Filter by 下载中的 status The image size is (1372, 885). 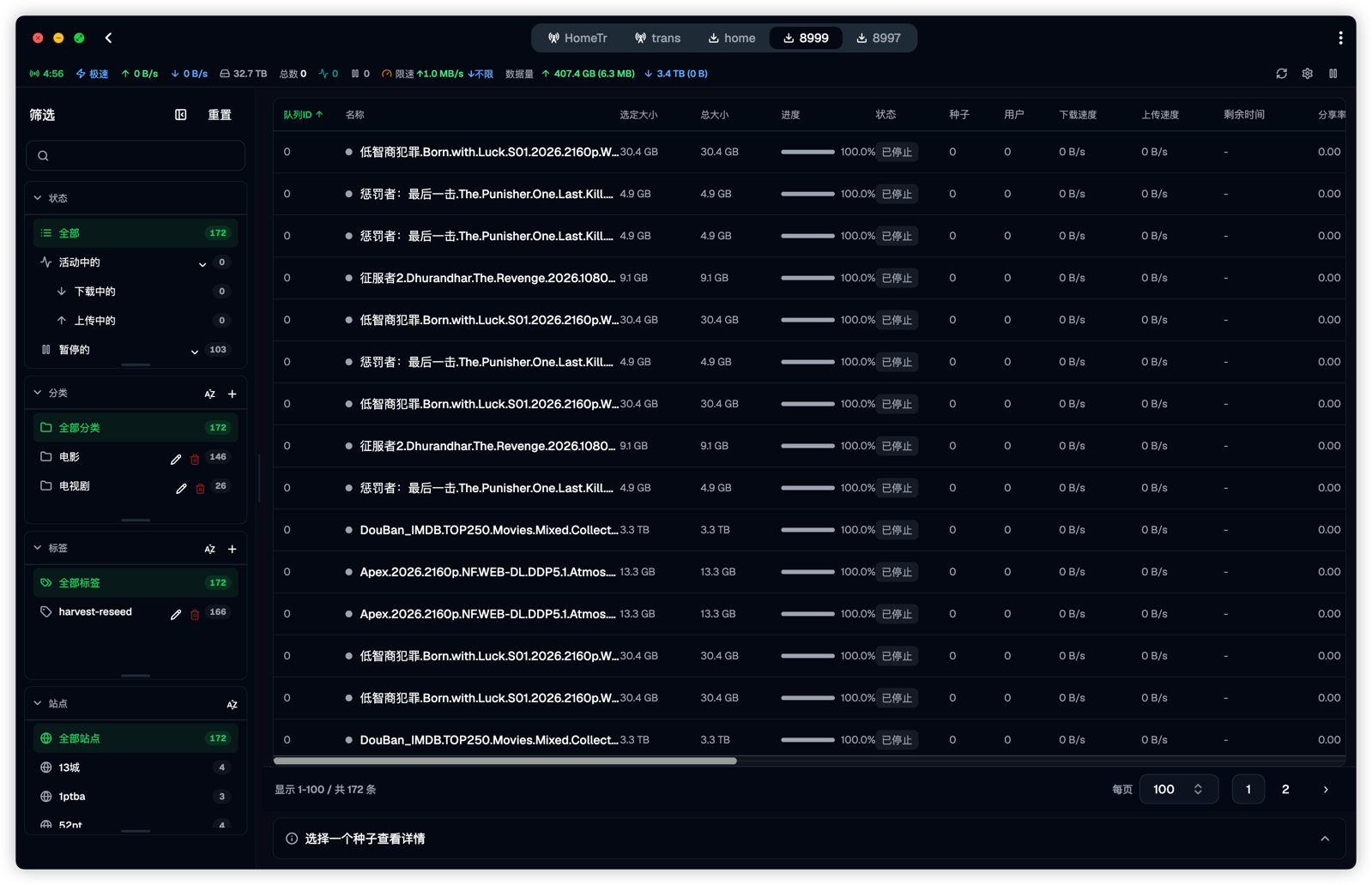136,292
